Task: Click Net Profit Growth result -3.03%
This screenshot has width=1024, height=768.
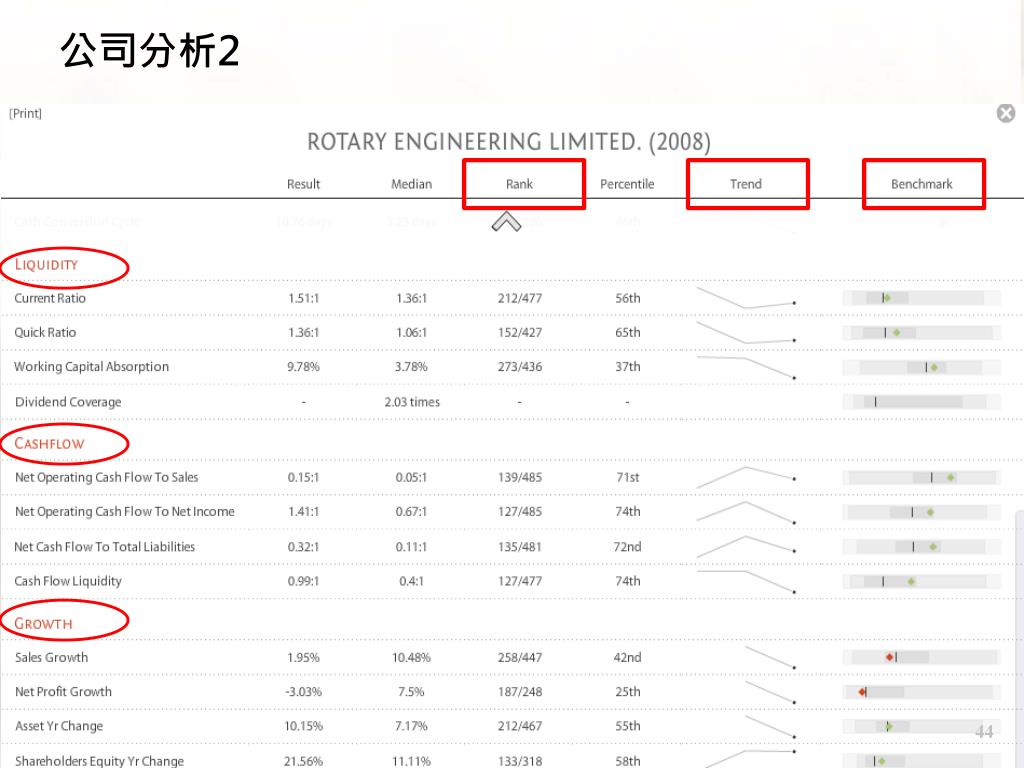Action: (x=304, y=692)
